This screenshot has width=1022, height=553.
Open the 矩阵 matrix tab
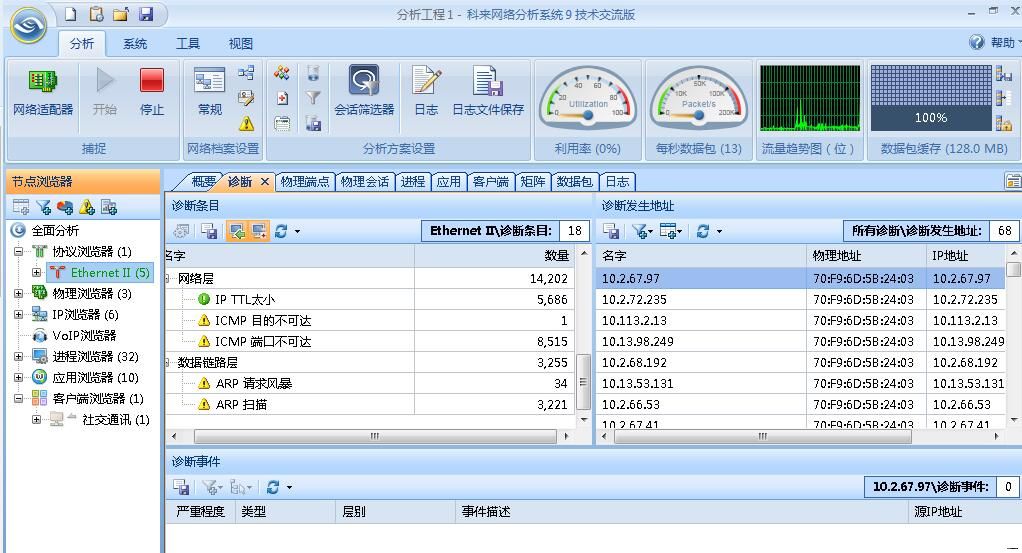(533, 182)
